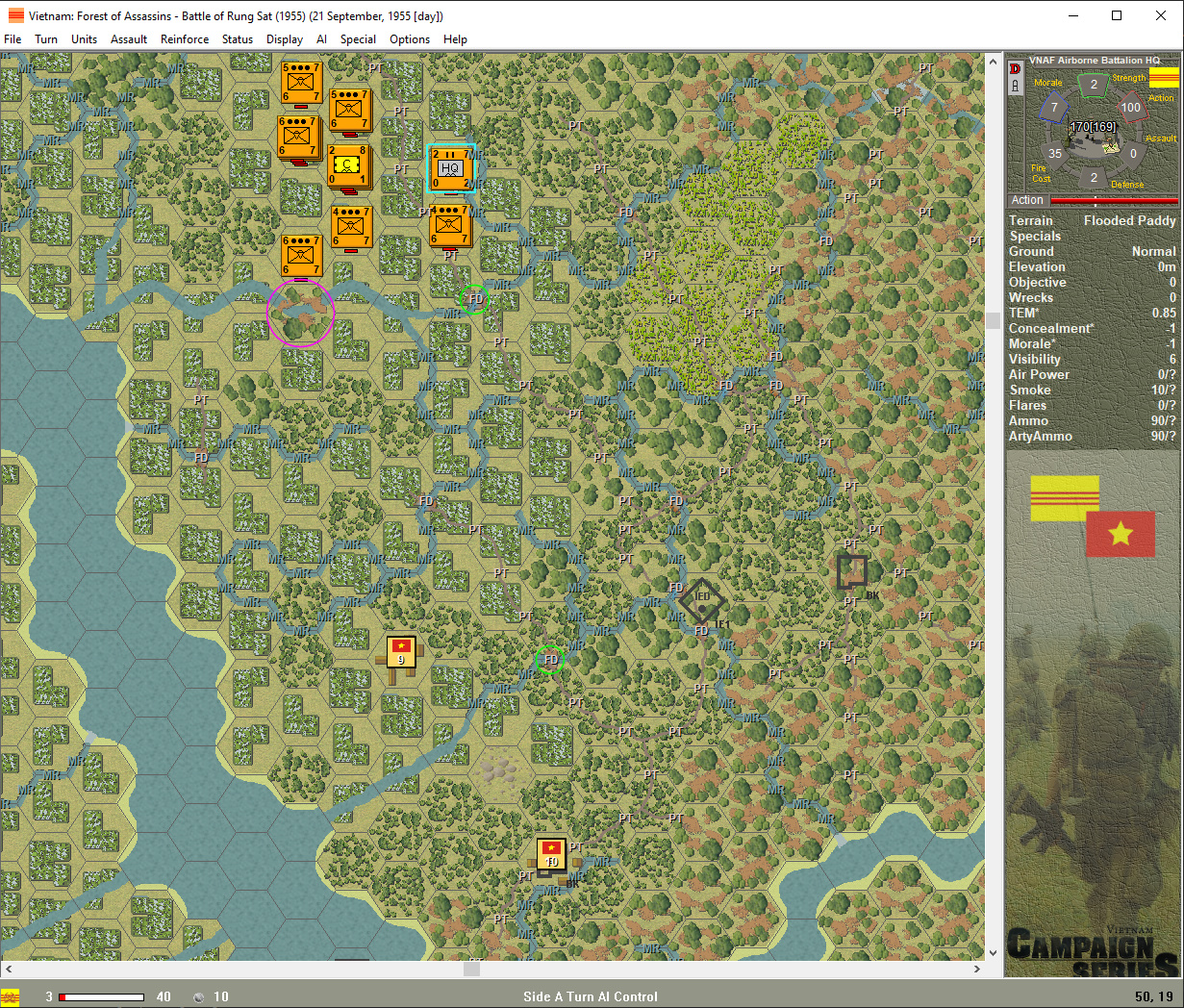Click the Elevation '0m' value
1184x1008 pixels.
(1167, 266)
